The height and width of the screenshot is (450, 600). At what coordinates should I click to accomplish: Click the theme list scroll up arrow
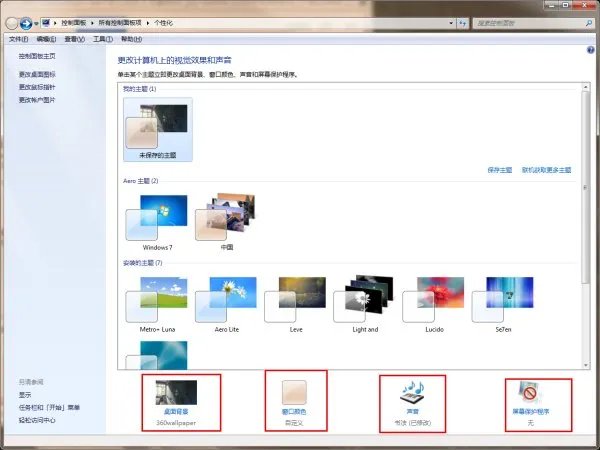585,87
